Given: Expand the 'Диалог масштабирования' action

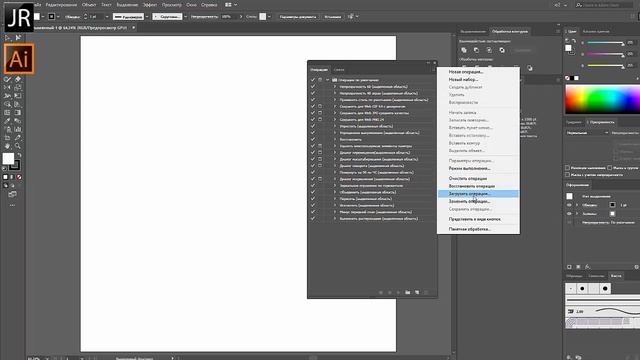Looking at the screenshot, I should pyautogui.click(x=335, y=159).
